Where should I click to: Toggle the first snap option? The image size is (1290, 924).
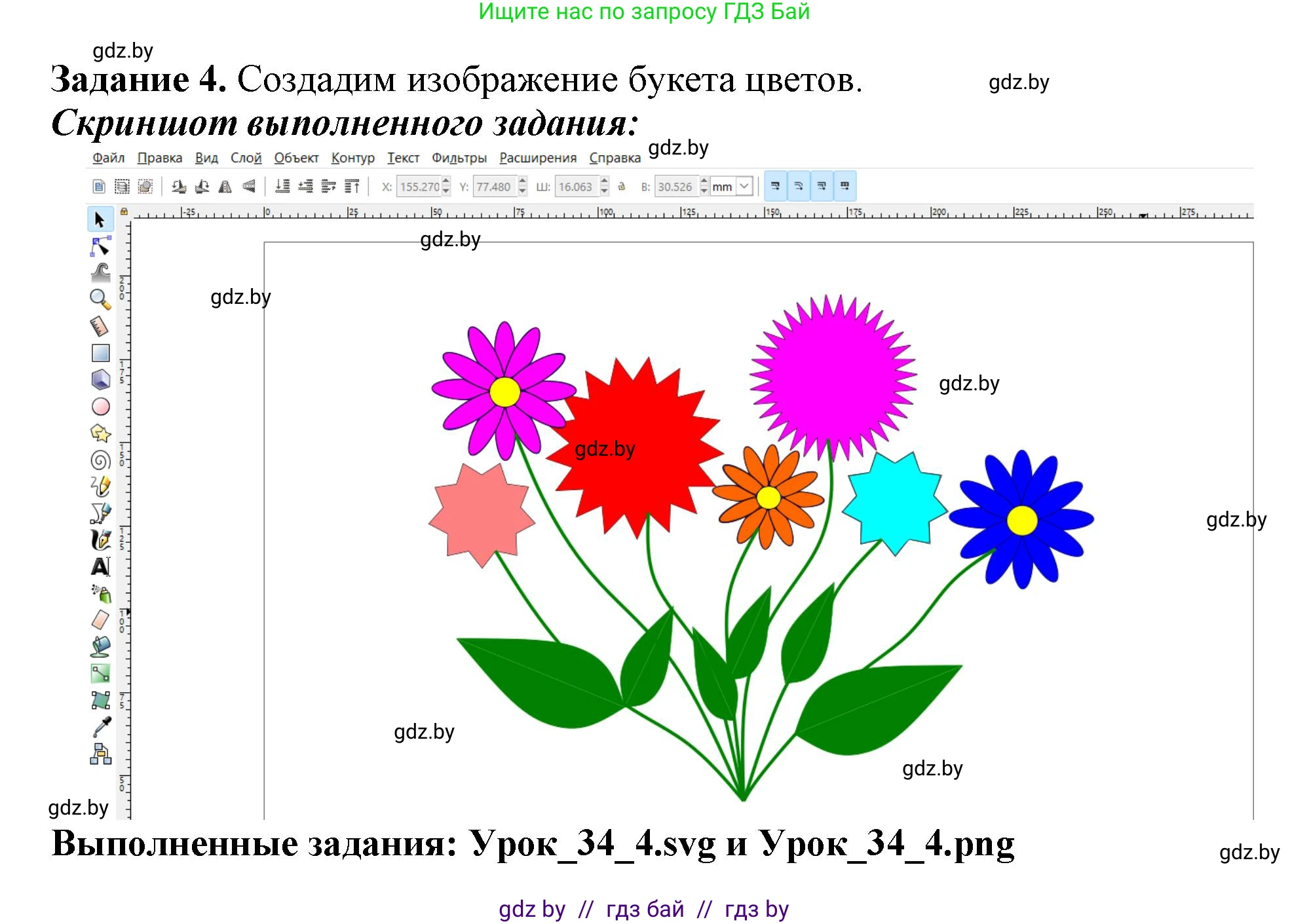[776, 187]
